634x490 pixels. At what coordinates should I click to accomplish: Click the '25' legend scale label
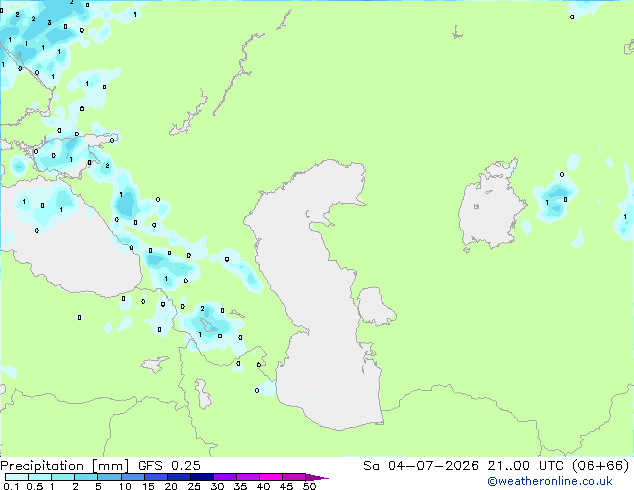pyautogui.click(x=194, y=486)
